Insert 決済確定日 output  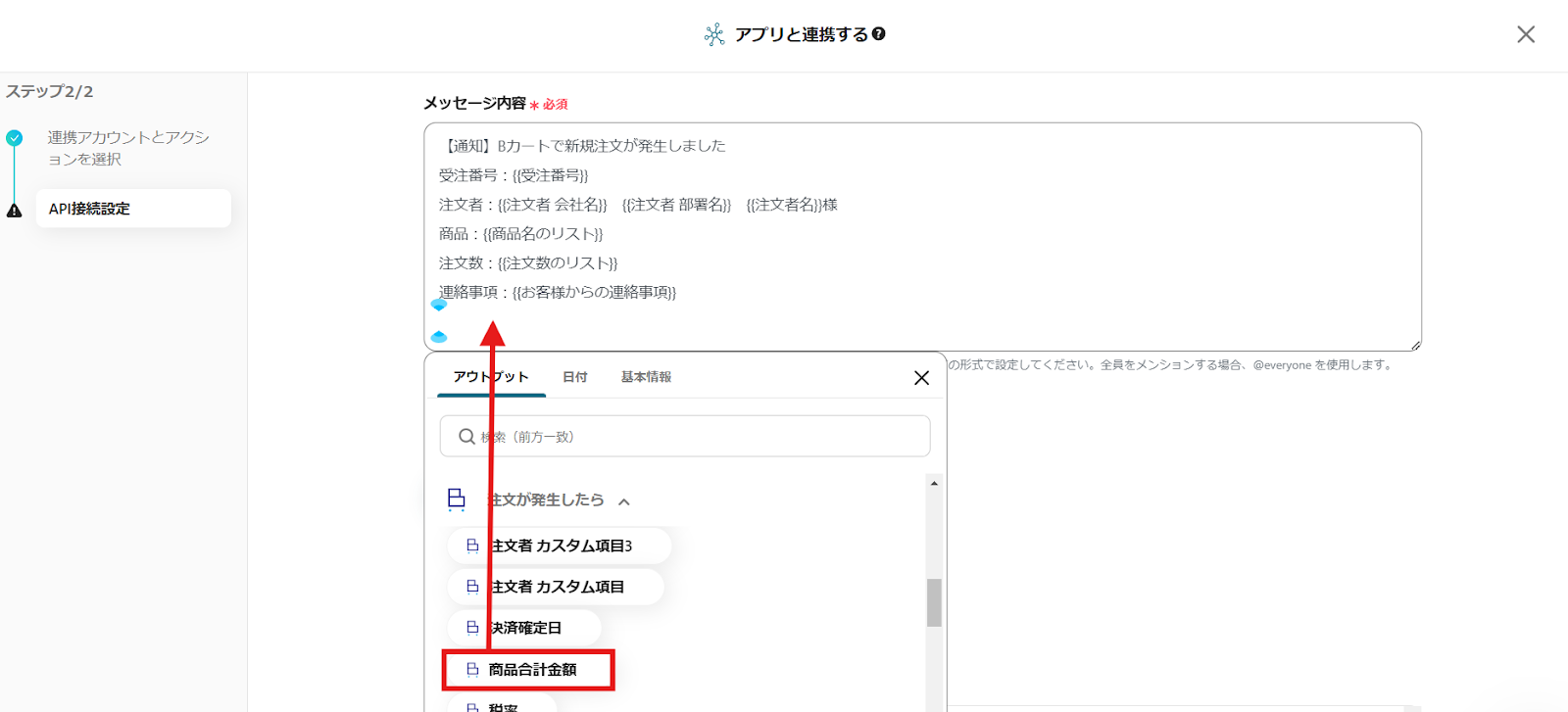pyautogui.click(x=524, y=628)
